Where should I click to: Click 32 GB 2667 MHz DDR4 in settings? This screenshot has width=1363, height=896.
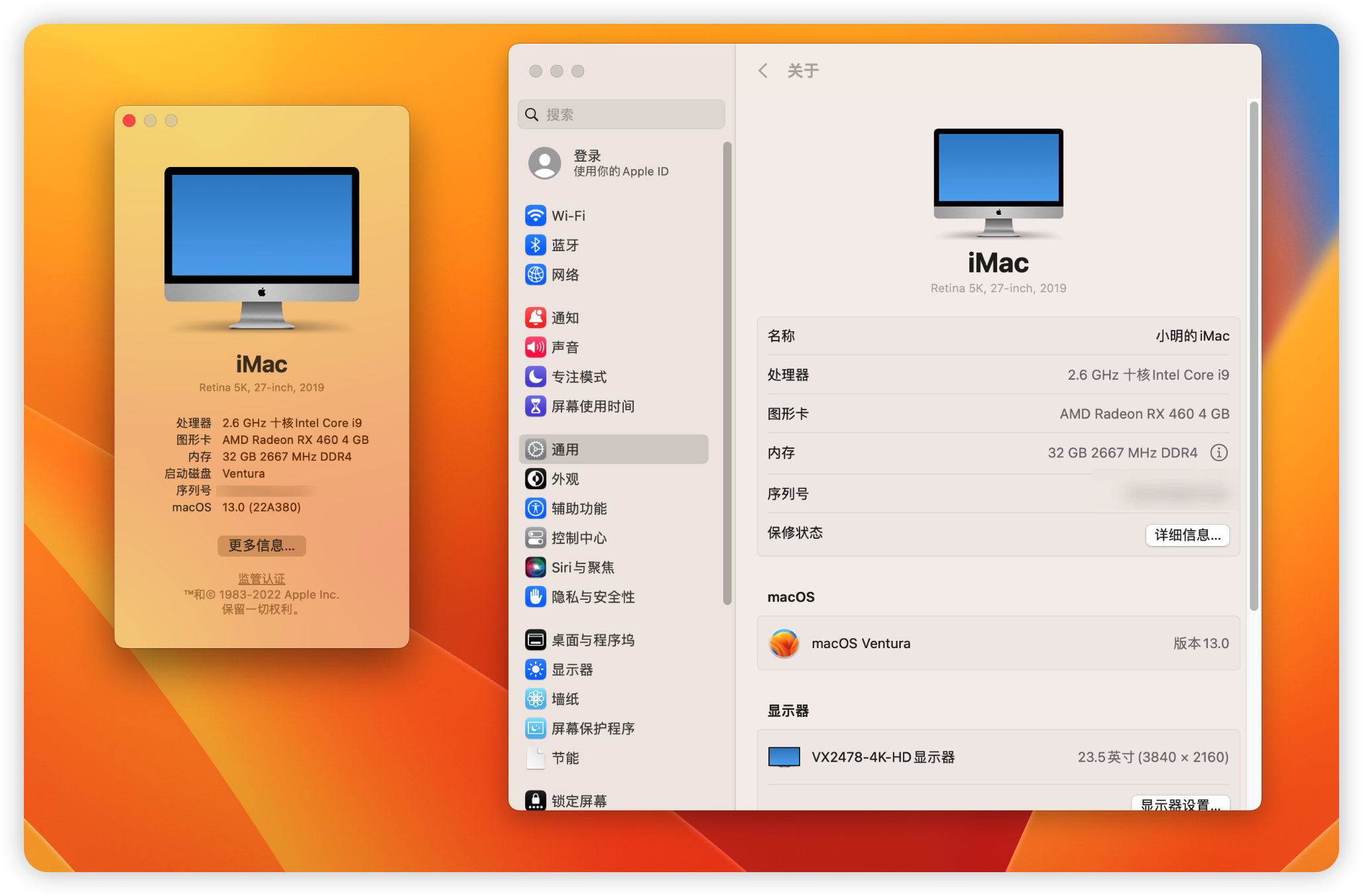pyautogui.click(x=1122, y=453)
